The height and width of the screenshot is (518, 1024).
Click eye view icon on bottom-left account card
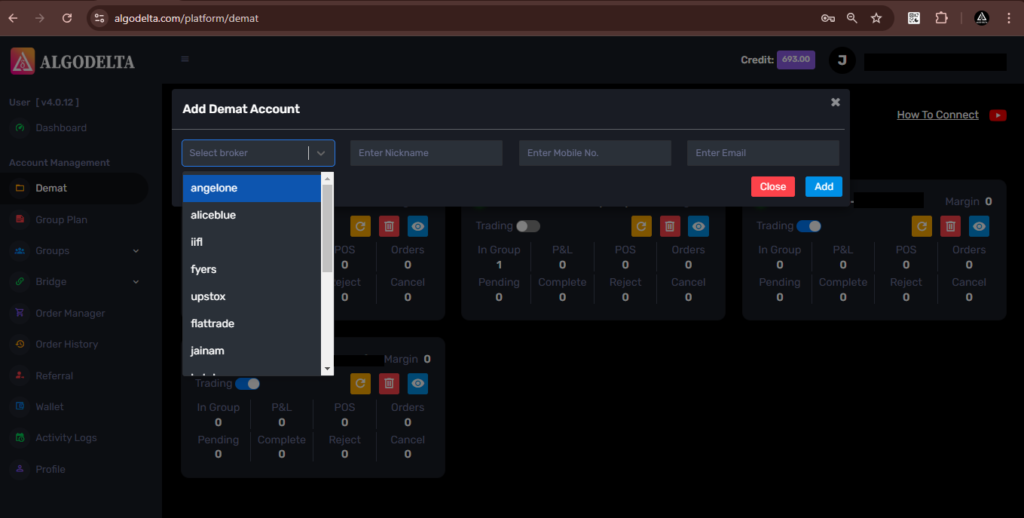pos(417,383)
